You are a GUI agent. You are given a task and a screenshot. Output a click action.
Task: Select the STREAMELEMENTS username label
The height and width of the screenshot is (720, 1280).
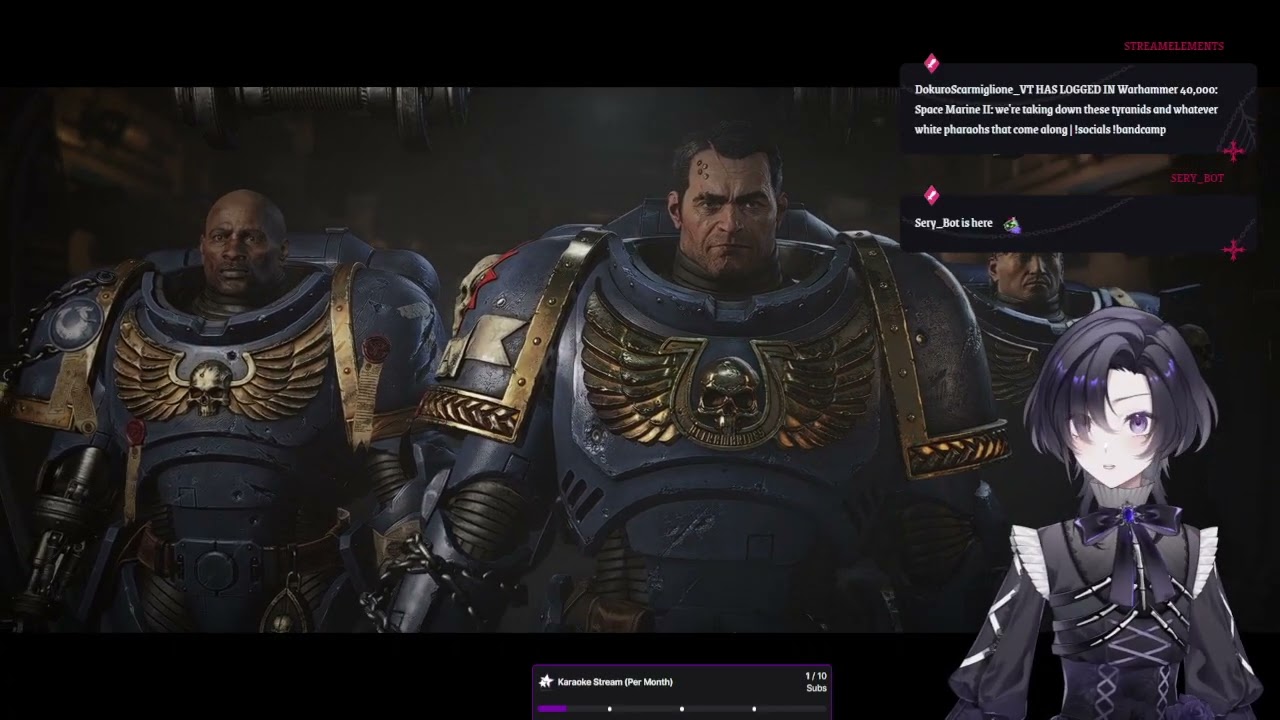click(1174, 47)
